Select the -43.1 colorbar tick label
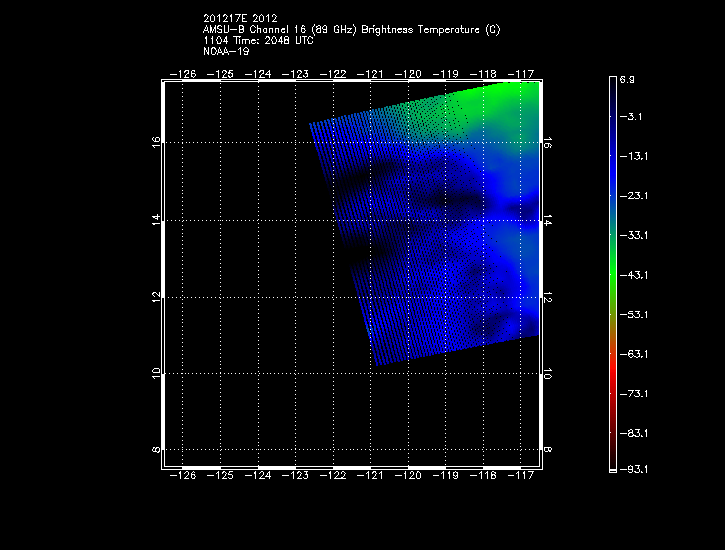 [x=632, y=275]
